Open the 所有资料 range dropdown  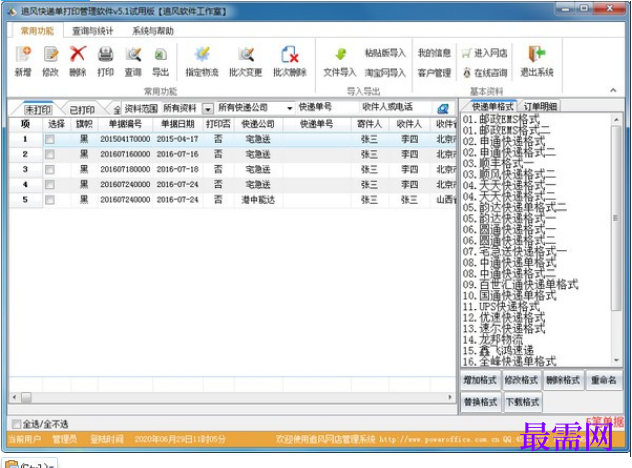207,108
